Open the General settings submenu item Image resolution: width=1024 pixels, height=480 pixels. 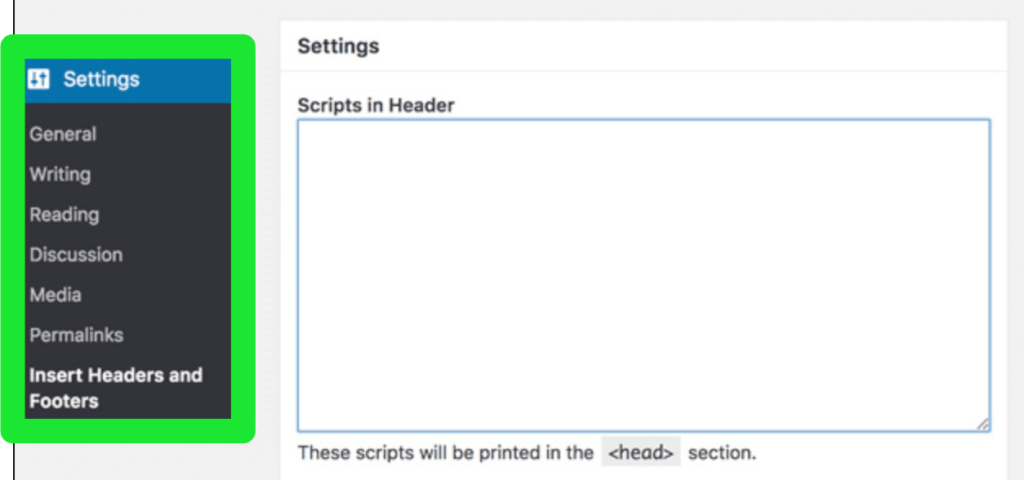point(63,135)
